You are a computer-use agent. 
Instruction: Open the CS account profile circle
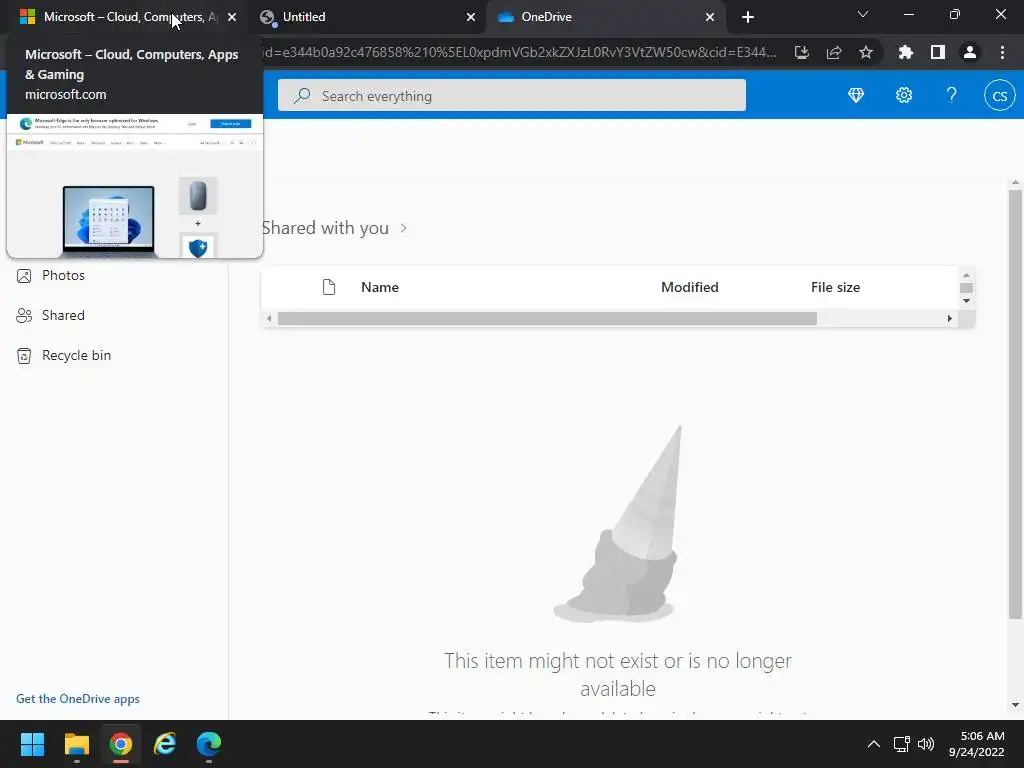coord(999,95)
